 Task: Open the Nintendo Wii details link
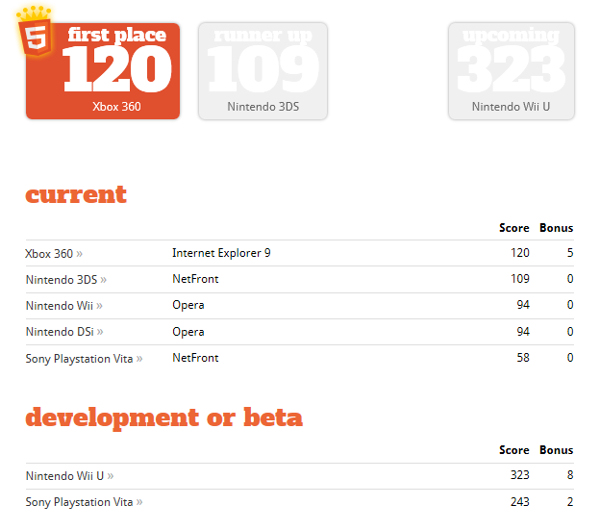tap(64, 306)
